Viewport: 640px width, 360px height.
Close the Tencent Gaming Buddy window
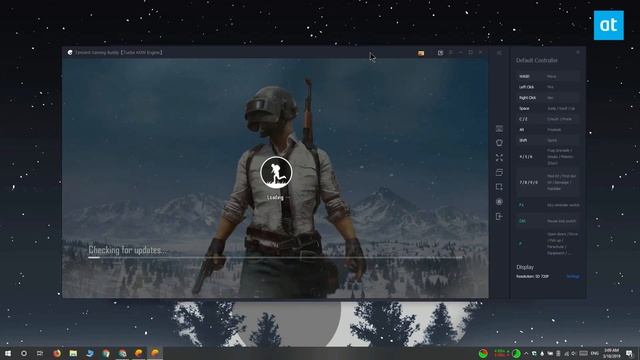coord(480,53)
